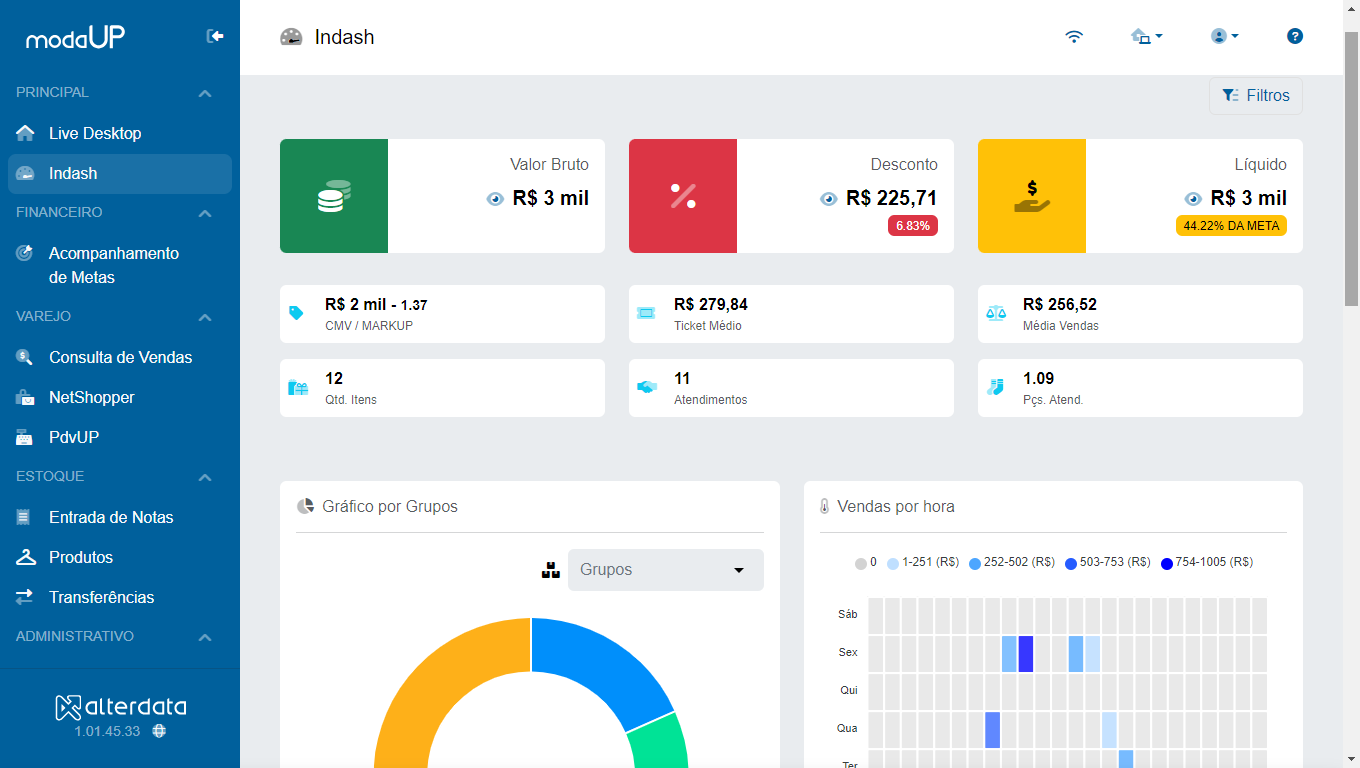Collapse the ADMINISTRATIVO menu section

coord(205,637)
